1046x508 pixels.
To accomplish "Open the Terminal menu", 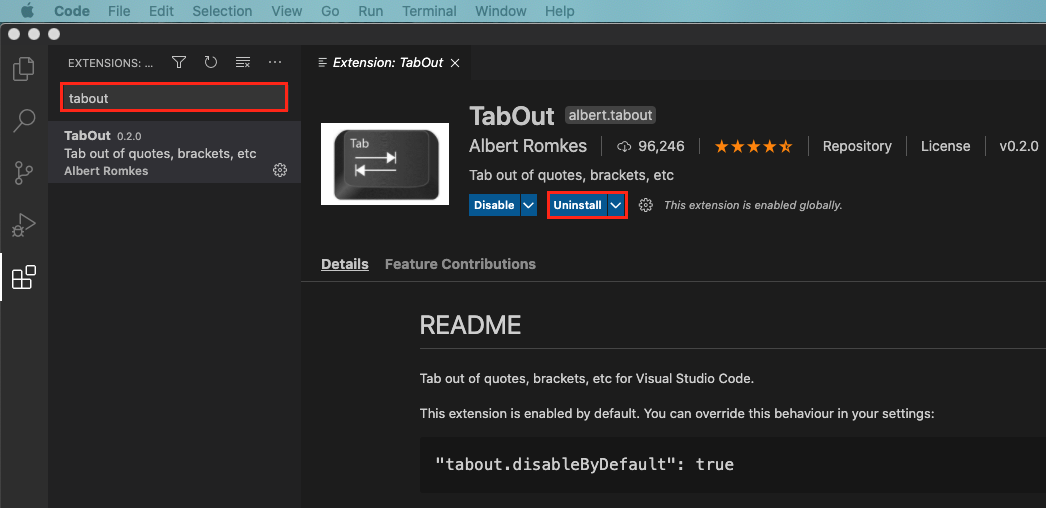I will point(430,11).
